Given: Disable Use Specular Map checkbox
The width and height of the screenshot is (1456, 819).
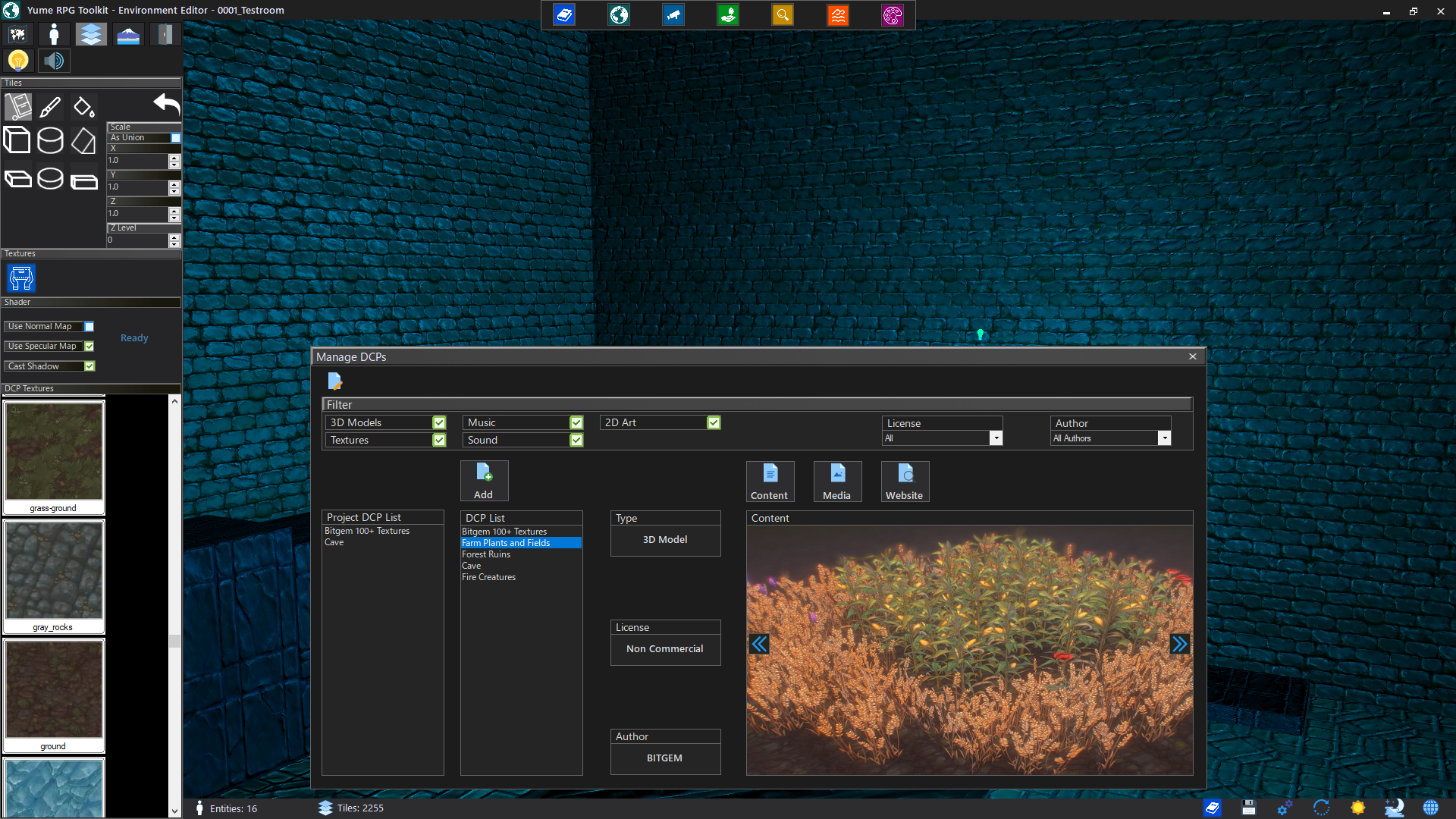Looking at the screenshot, I should (89, 347).
